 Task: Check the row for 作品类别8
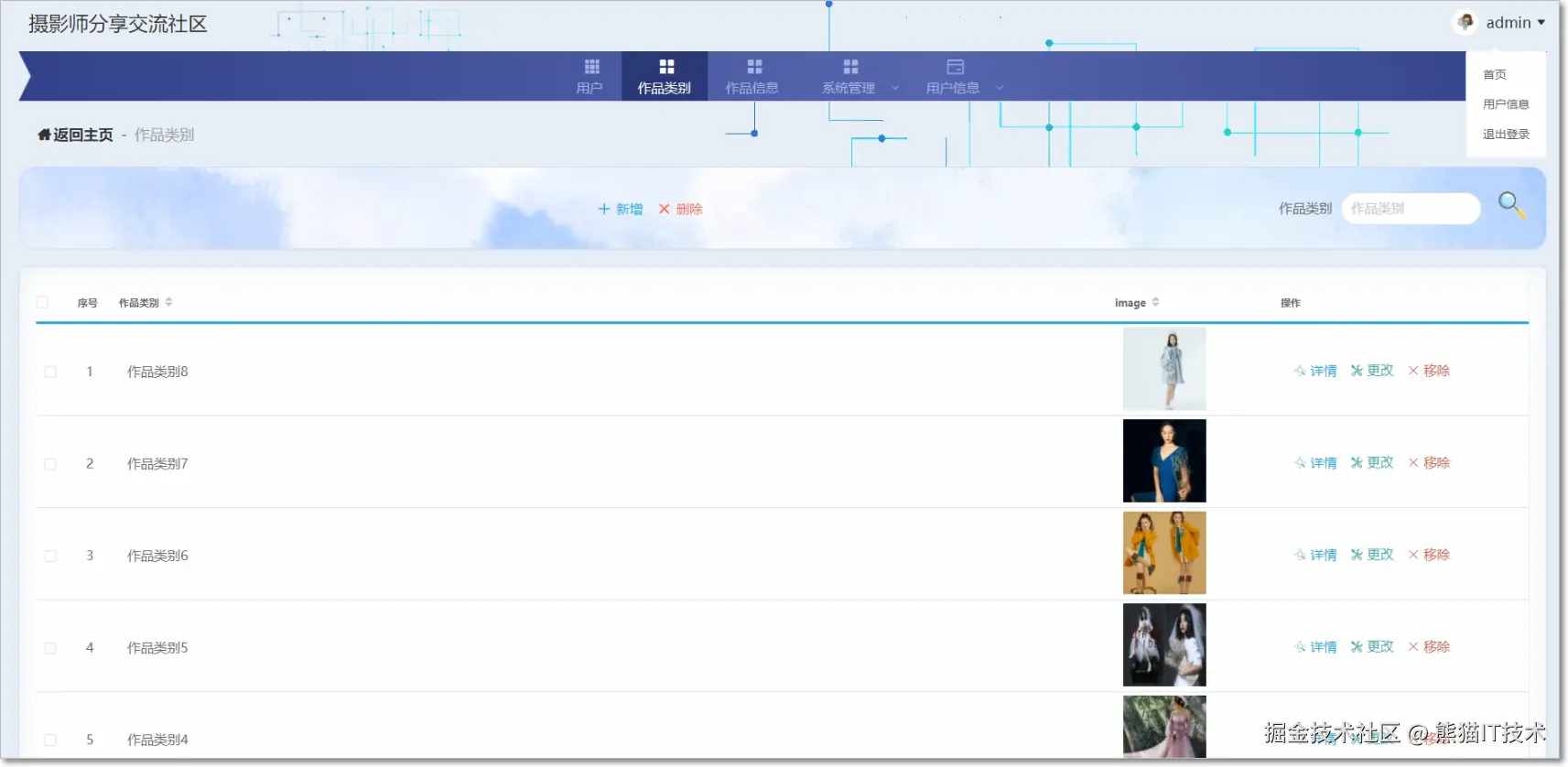(x=50, y=372)
